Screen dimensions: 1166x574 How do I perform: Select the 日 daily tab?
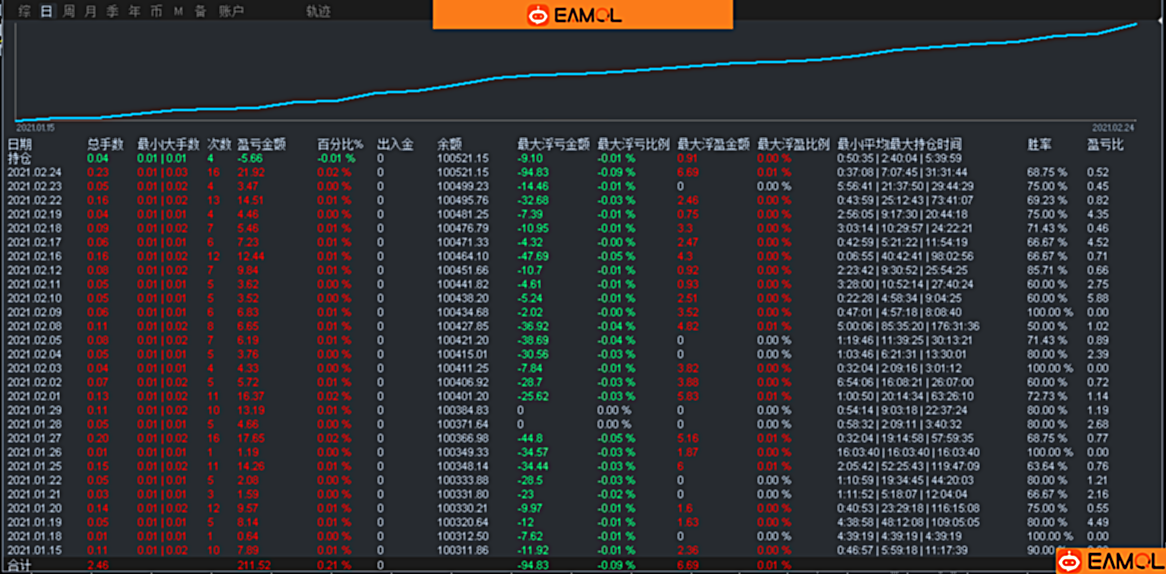(x=46, y=11)
